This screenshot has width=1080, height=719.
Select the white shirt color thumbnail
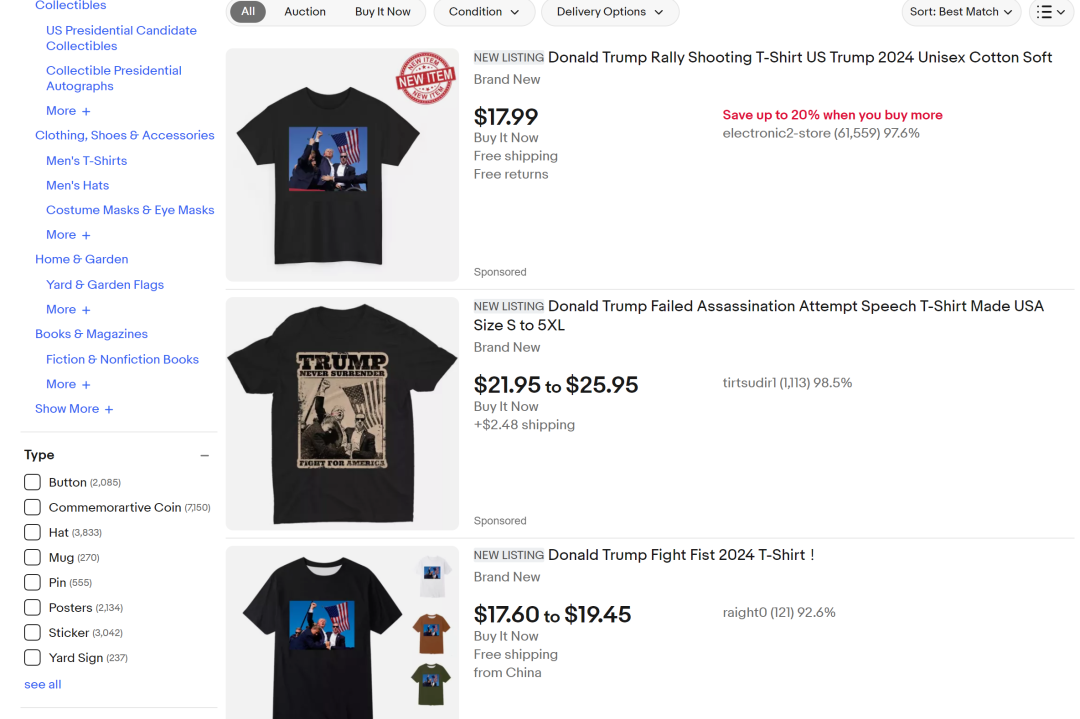(432, 575)
